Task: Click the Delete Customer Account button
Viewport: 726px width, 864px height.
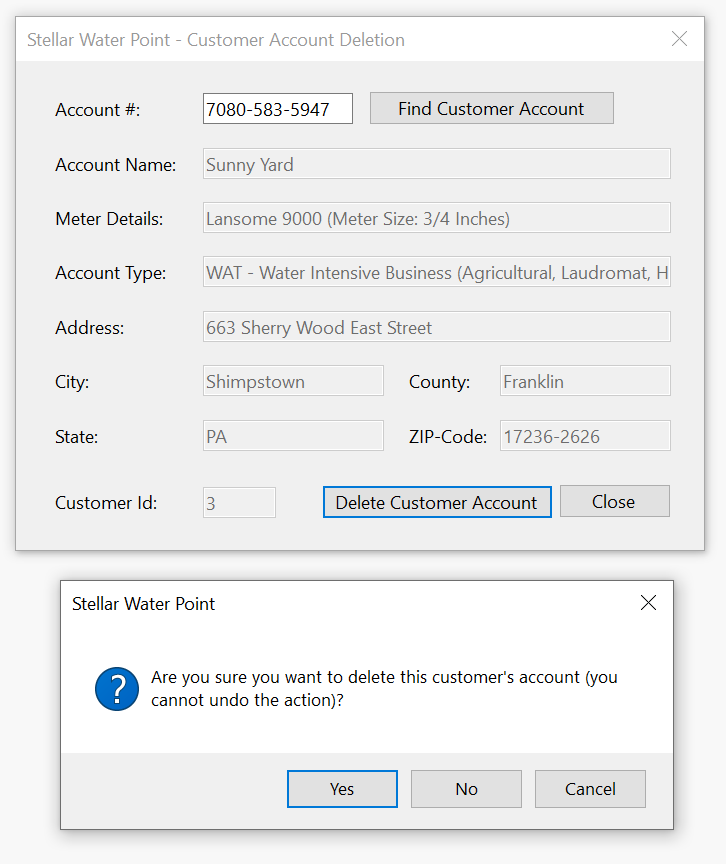Action: [x=437, y=502]
